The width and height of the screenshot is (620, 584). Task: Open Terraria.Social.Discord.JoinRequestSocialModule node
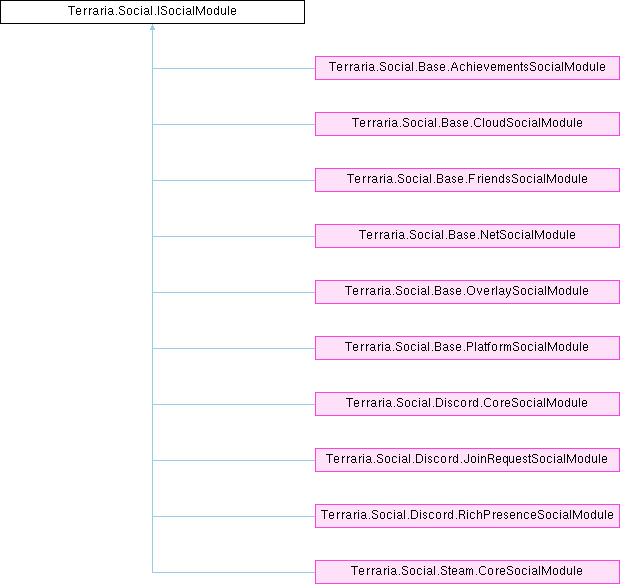click(467, 460)
